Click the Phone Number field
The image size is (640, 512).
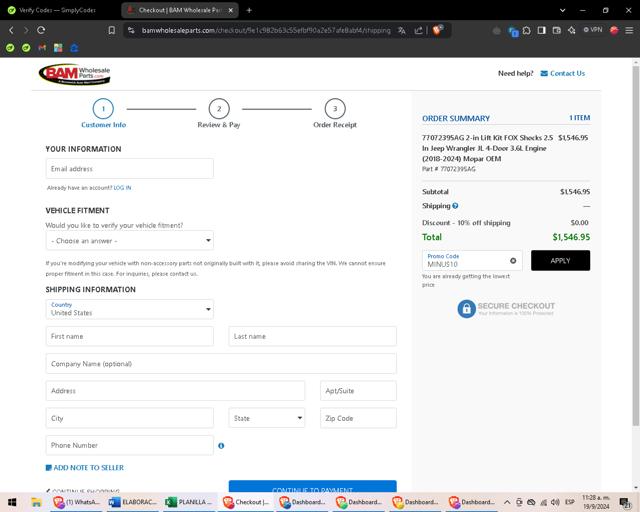(129, 445)
